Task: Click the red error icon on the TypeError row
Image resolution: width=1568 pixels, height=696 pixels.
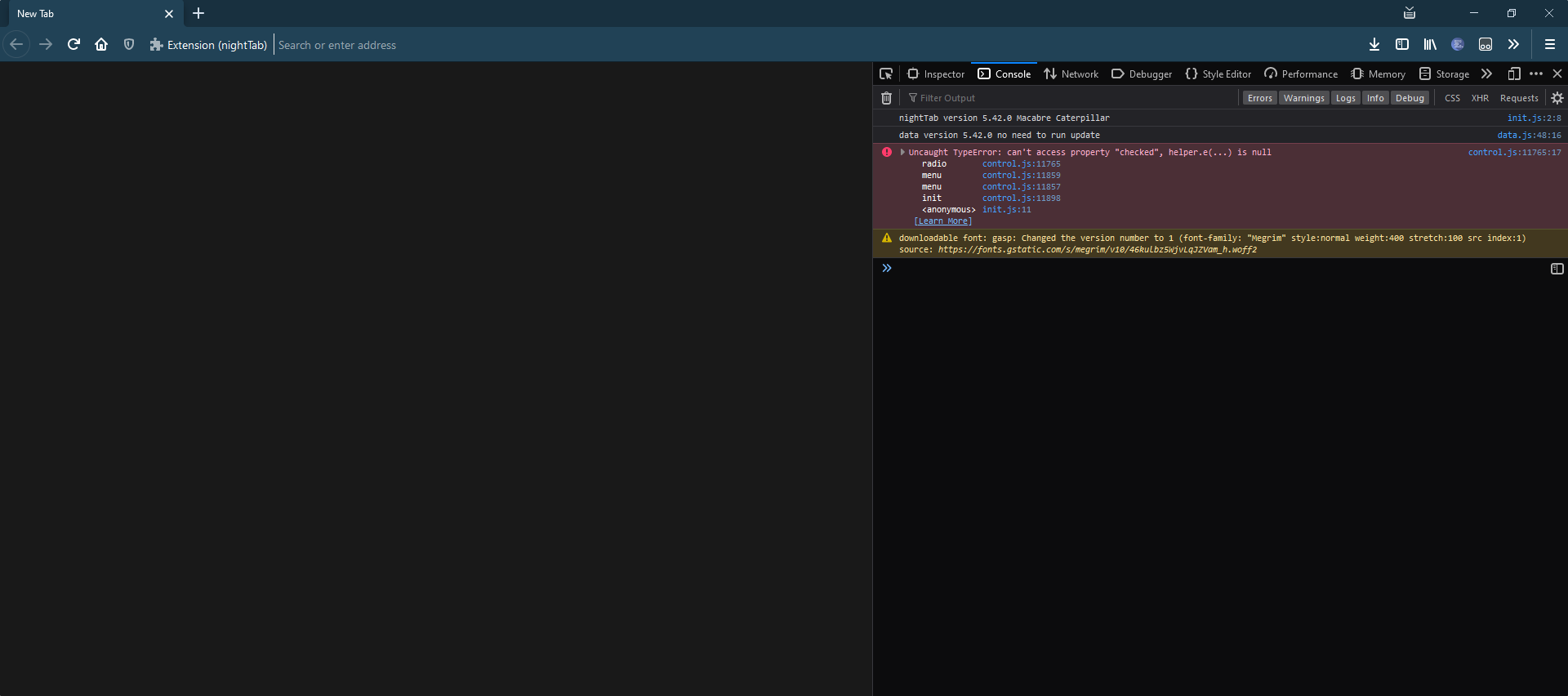Action: pos(887,152)
